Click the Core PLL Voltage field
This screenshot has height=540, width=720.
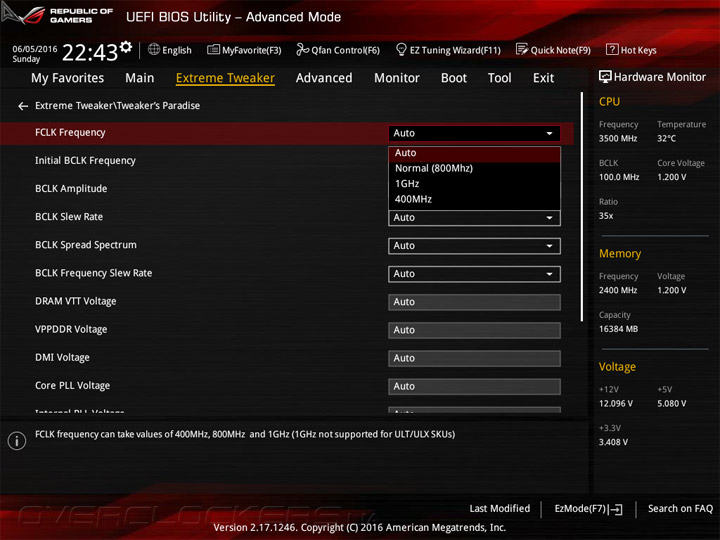tap(474, 387)
